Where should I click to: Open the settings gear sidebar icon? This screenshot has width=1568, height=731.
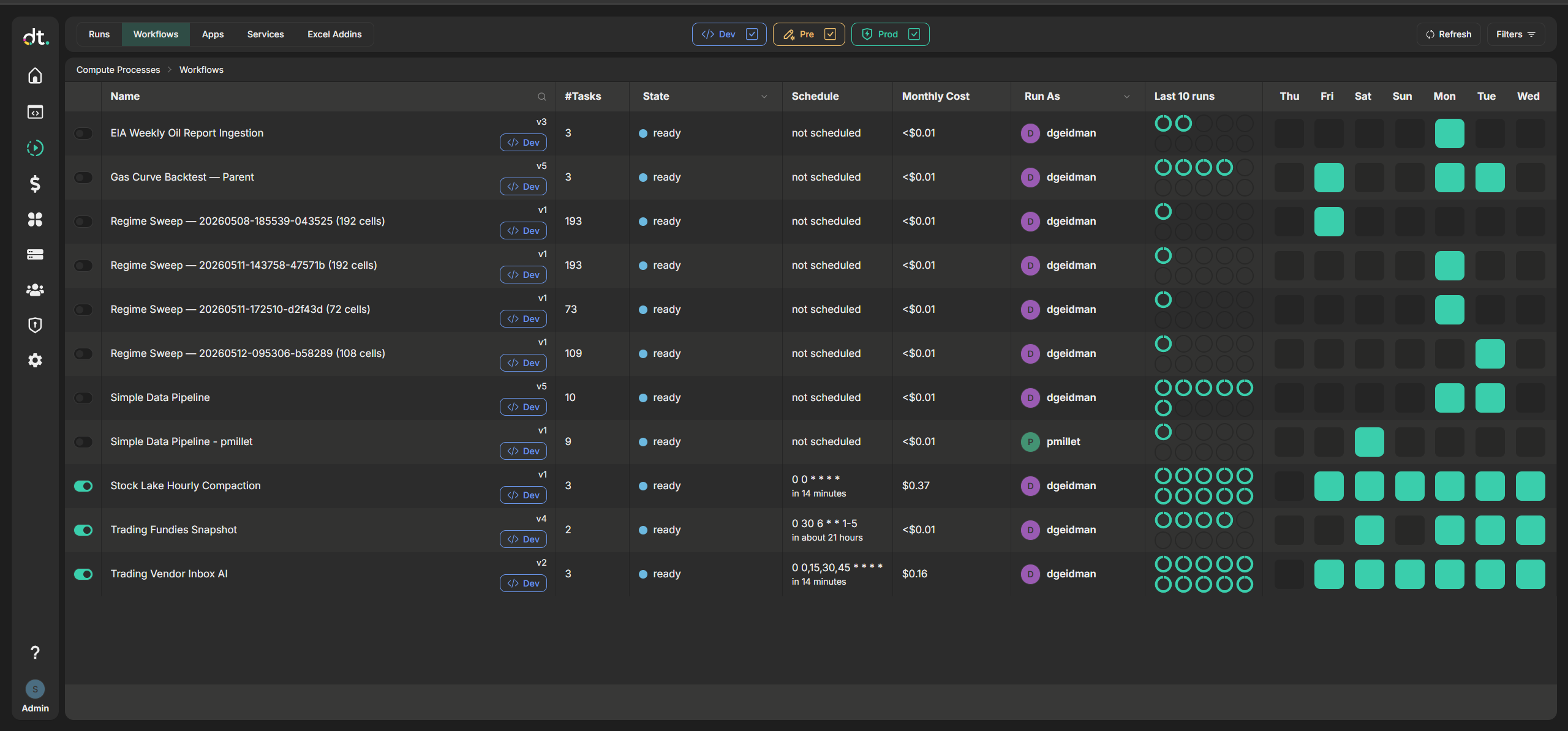(x=35, y=360)
